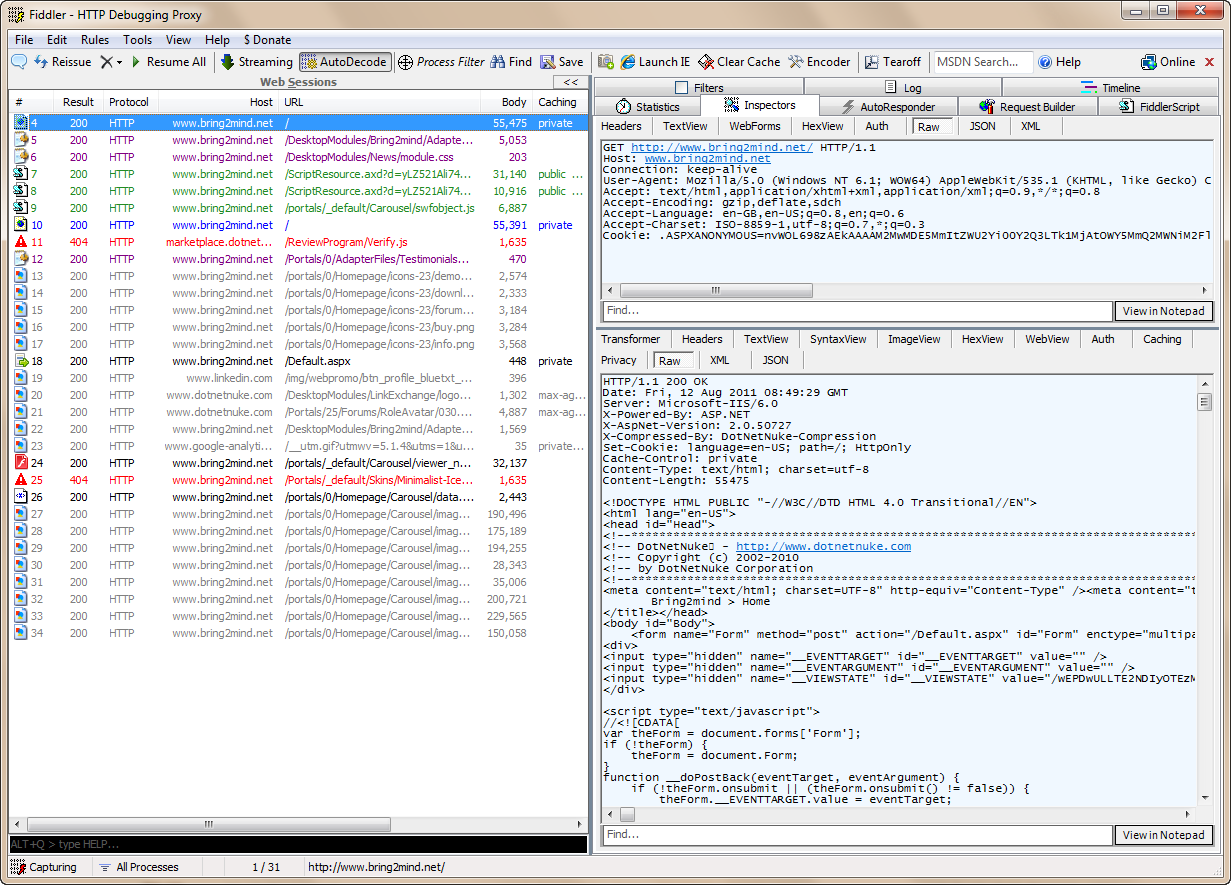The width and height of the screenshot is (1231, 885).
Task: Open the File menu
Action: (24, 40)
